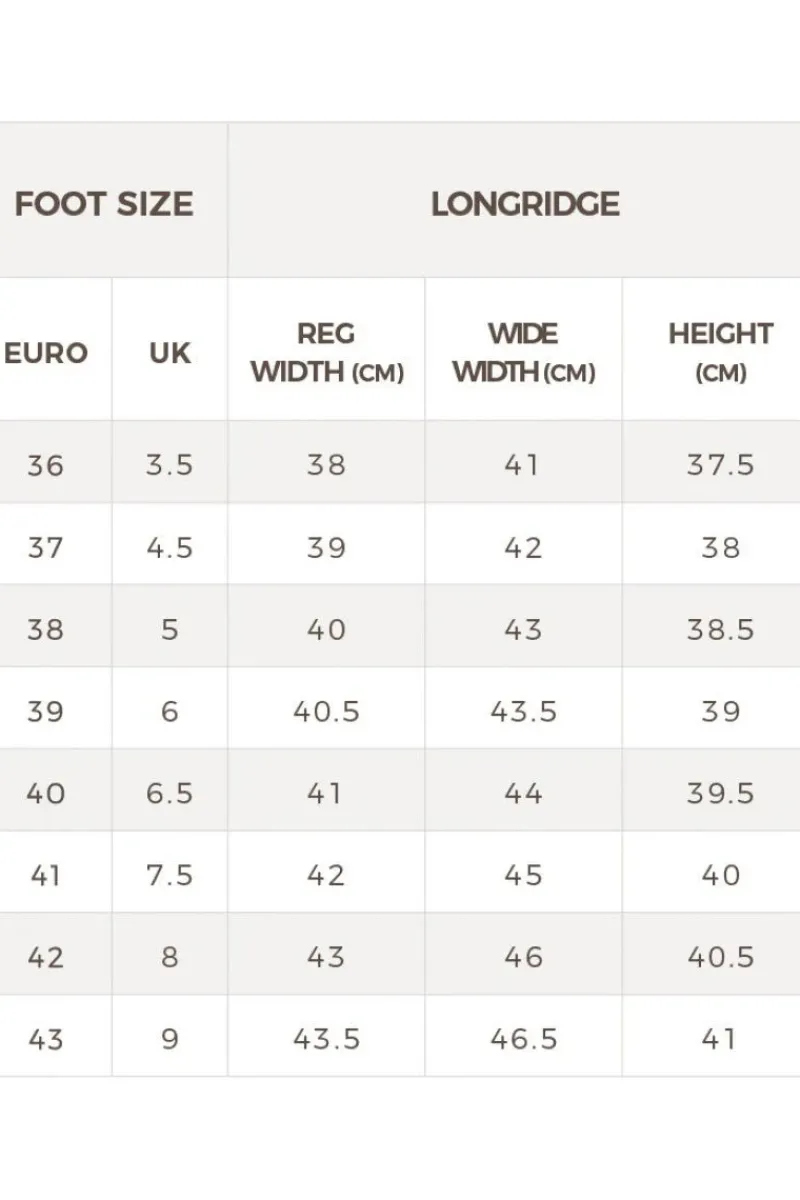Screen dimensions: 800x1200
Task: Click Euro size 43 cell
Action: (46, 1039)
